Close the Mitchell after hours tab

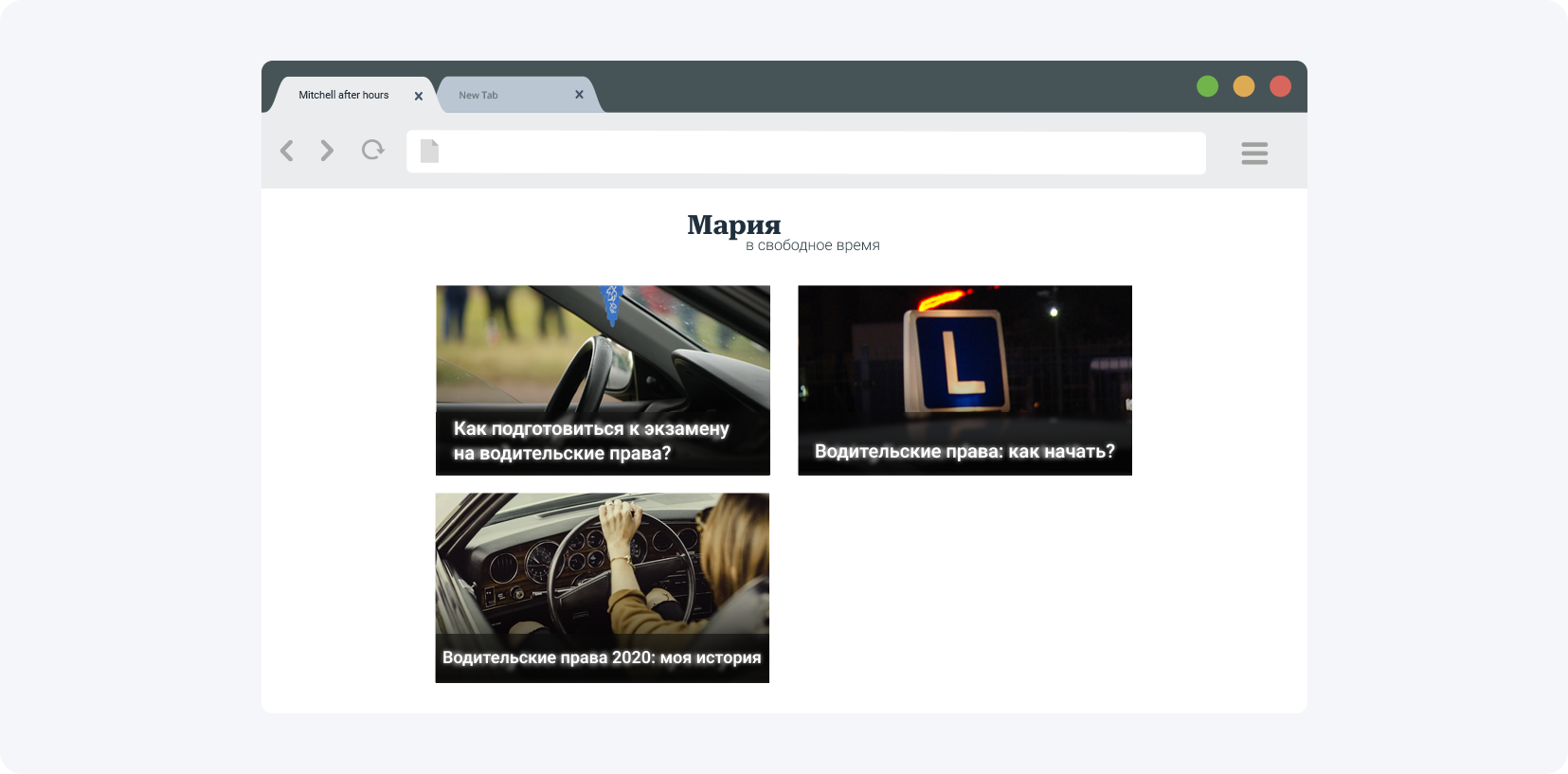[x=418, y=96]
